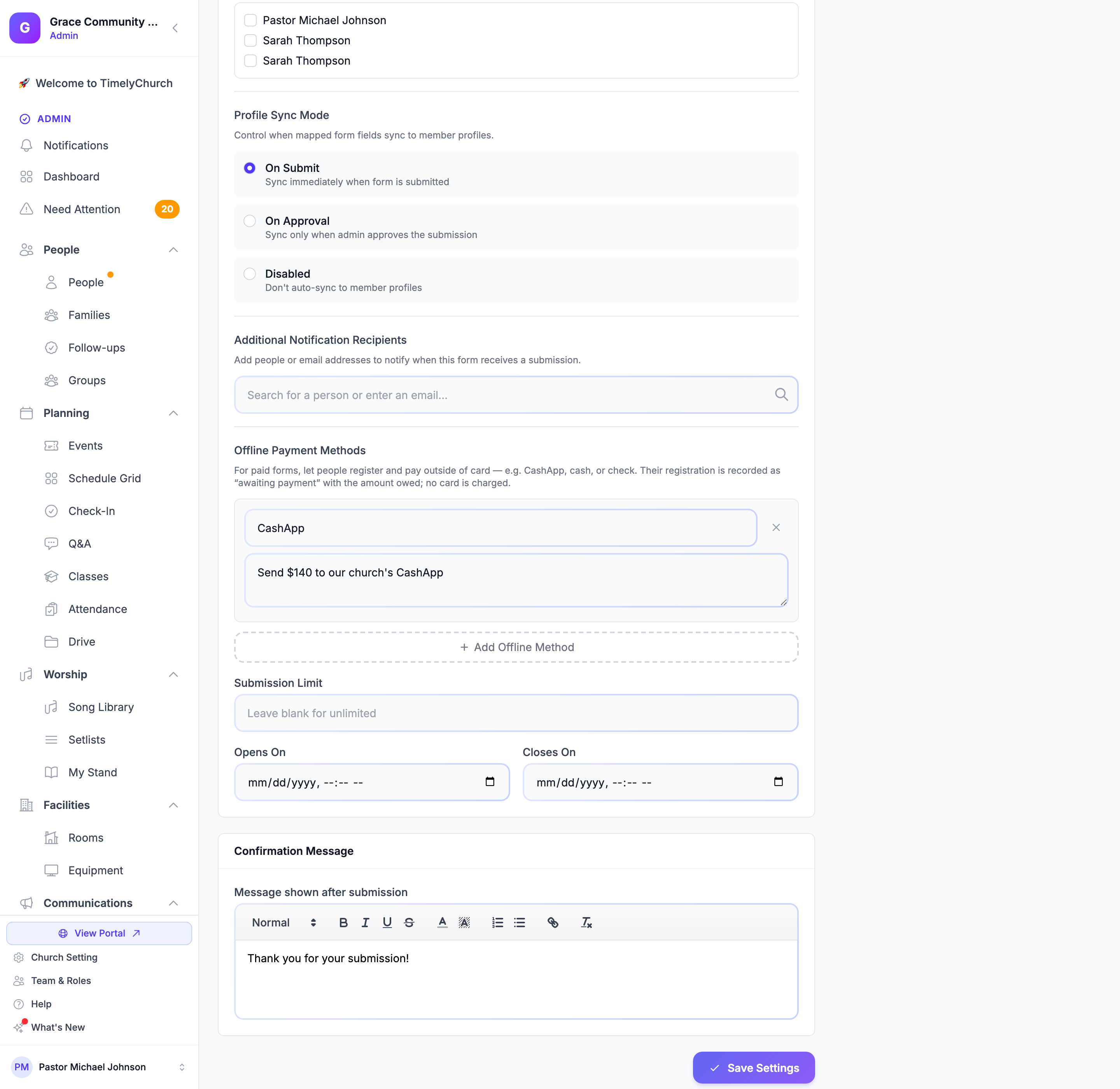Click Save Settings button
Image resolution: width=1120 pixels, height=1089 pixels.
(753, 1067)
